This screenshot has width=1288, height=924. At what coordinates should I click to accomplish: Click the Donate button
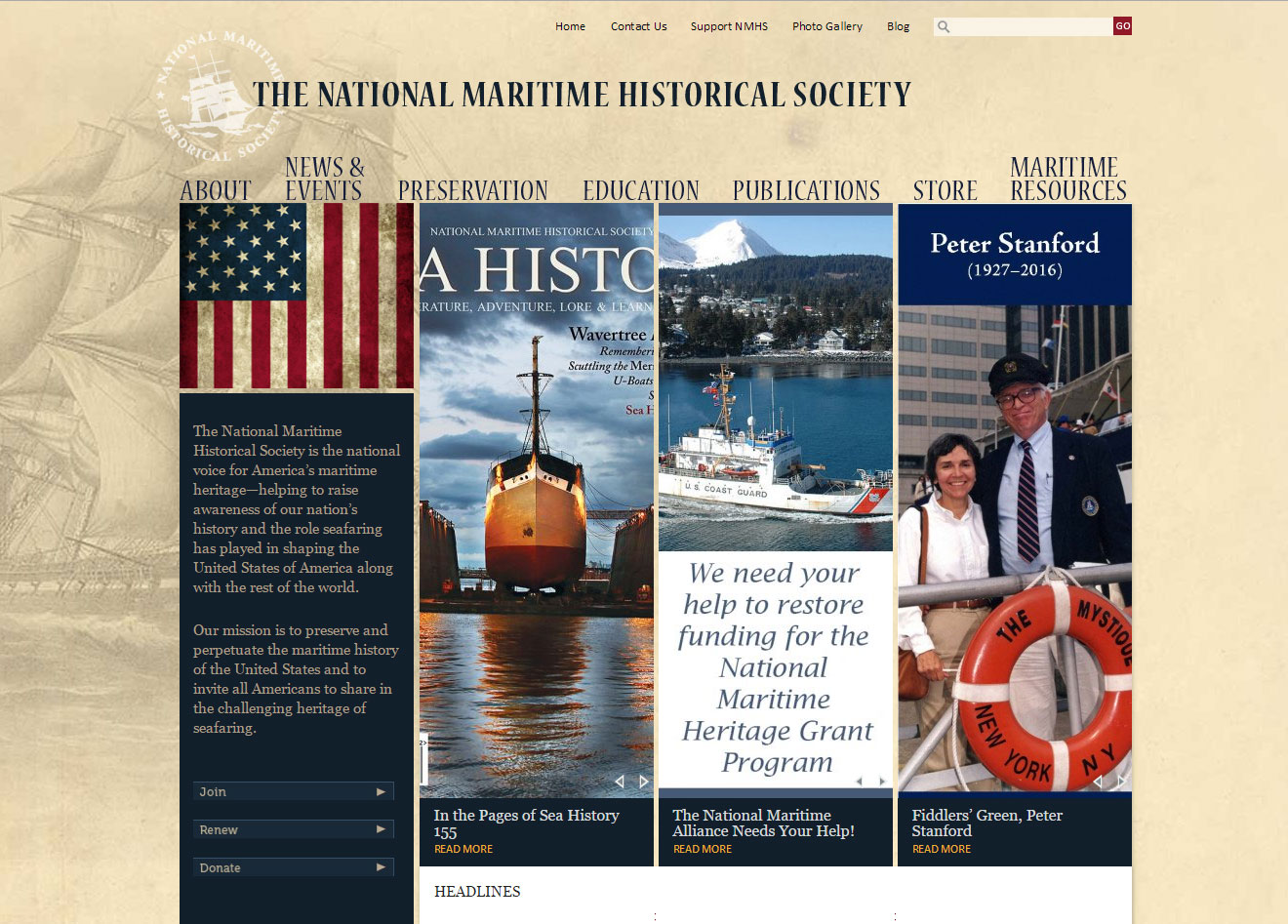tap(294, 867)
